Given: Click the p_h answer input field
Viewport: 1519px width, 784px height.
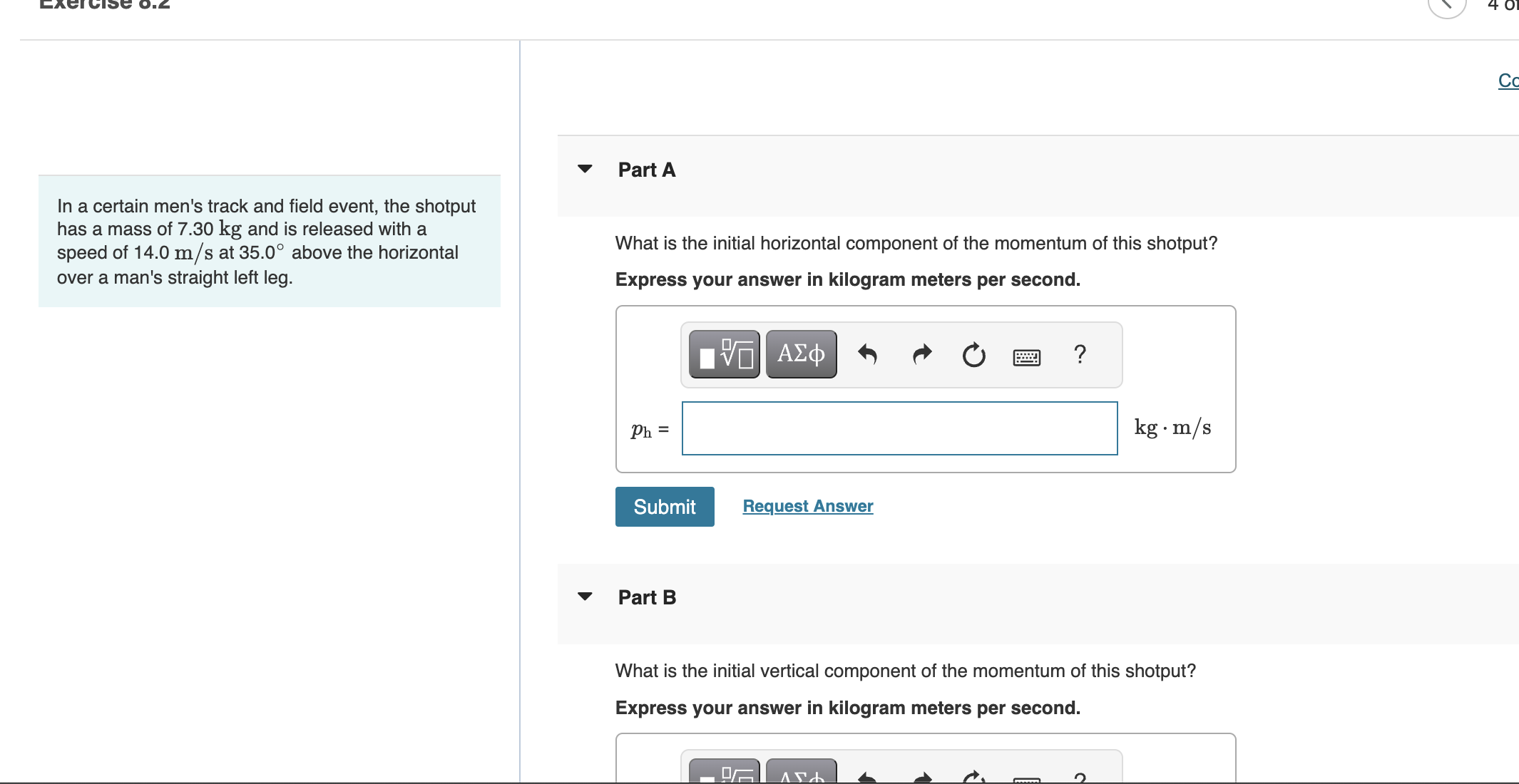Looking at the screenshot, I should tap(899, 428).
